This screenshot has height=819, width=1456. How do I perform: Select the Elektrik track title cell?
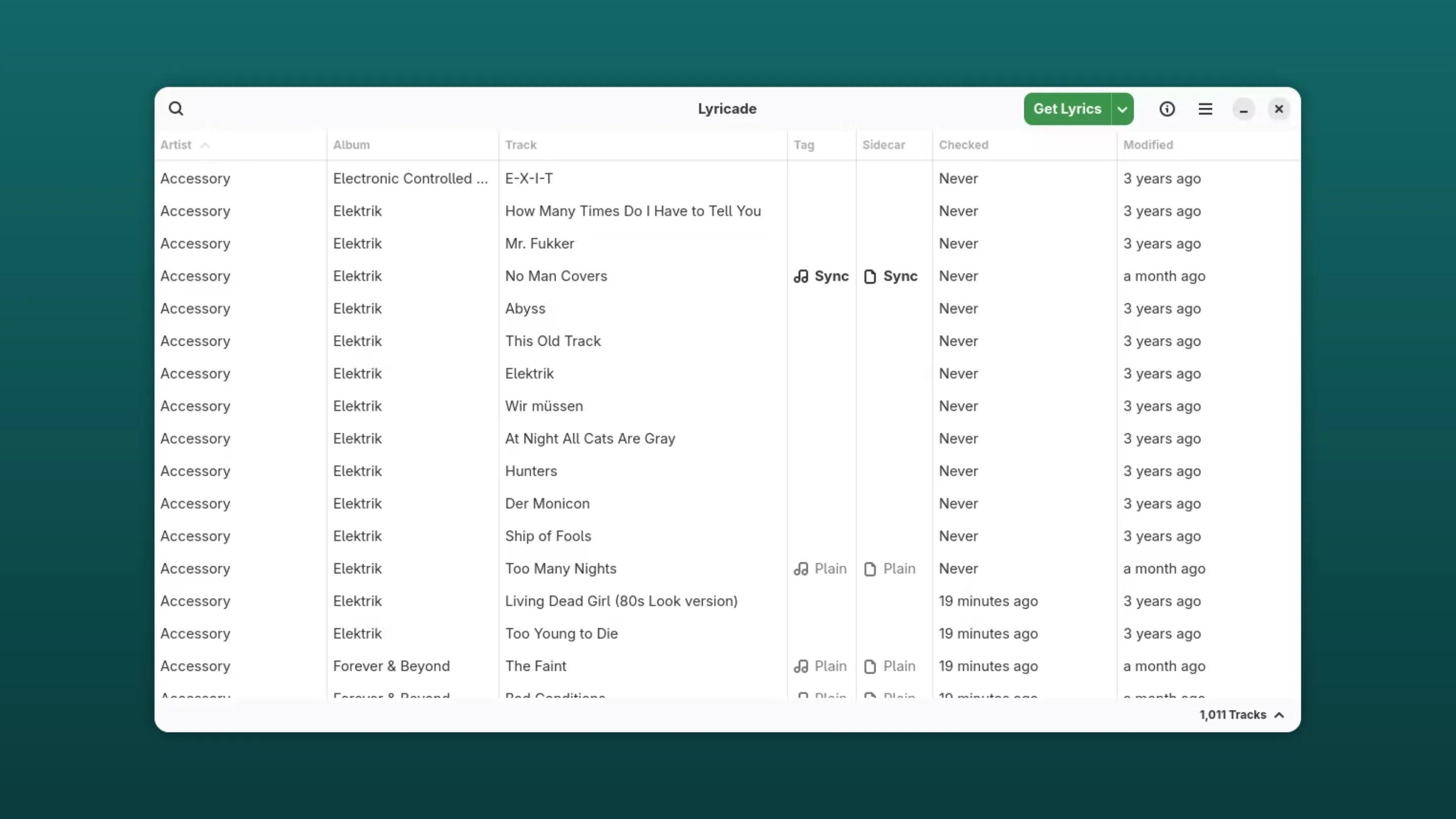pos(529,374)
